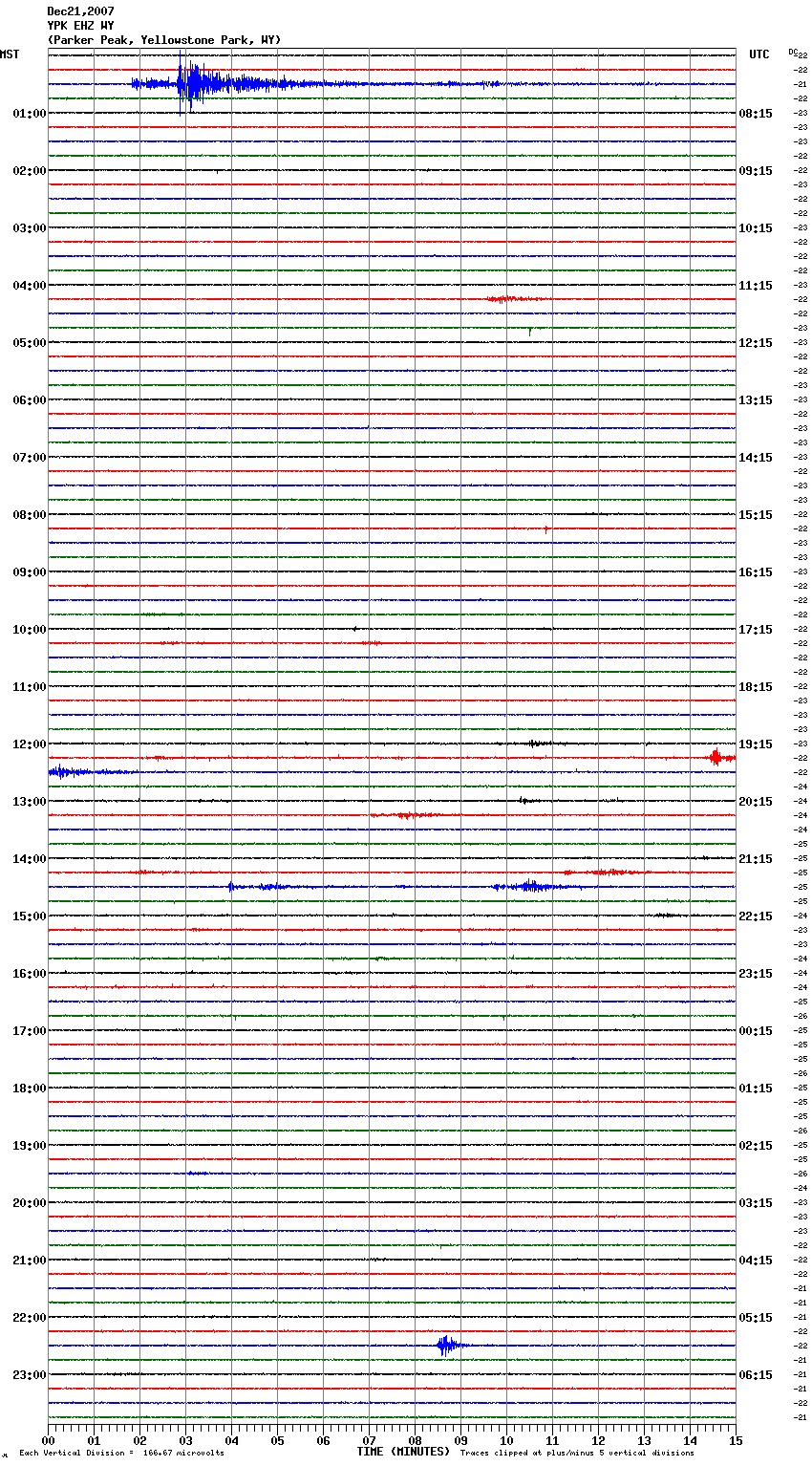Viewport: 812px width, 1466px height.
Task: Click the 19:15 UTC time label
Action: [x=756, y=744]
